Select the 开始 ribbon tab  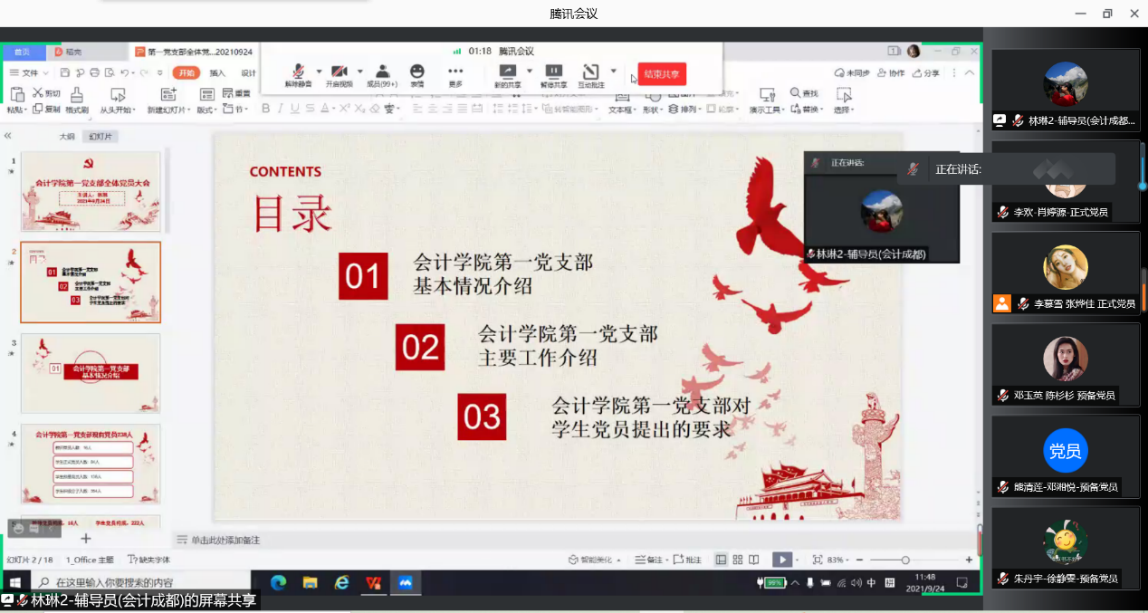[x=186, y=73]
